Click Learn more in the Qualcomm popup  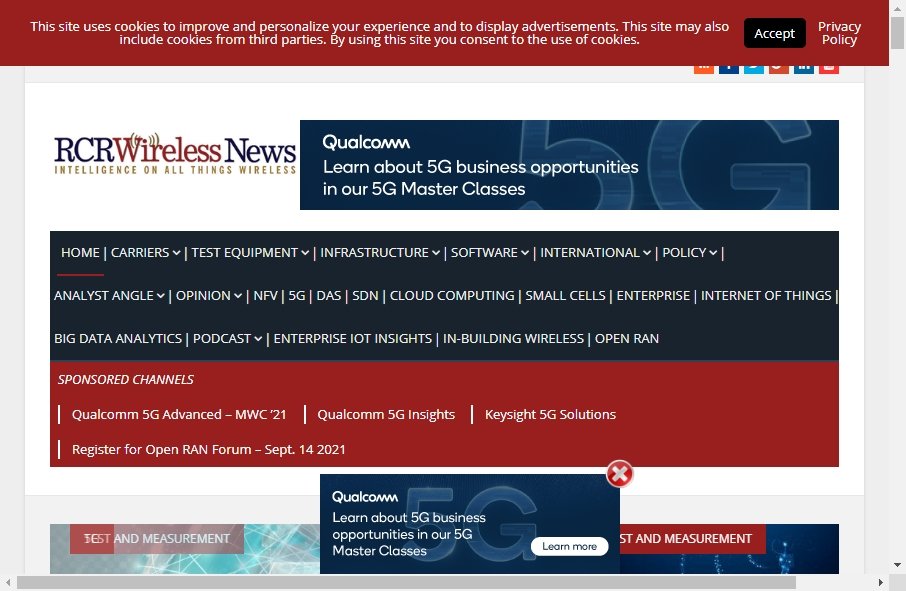pyautogui.click(x=569, y=546)
